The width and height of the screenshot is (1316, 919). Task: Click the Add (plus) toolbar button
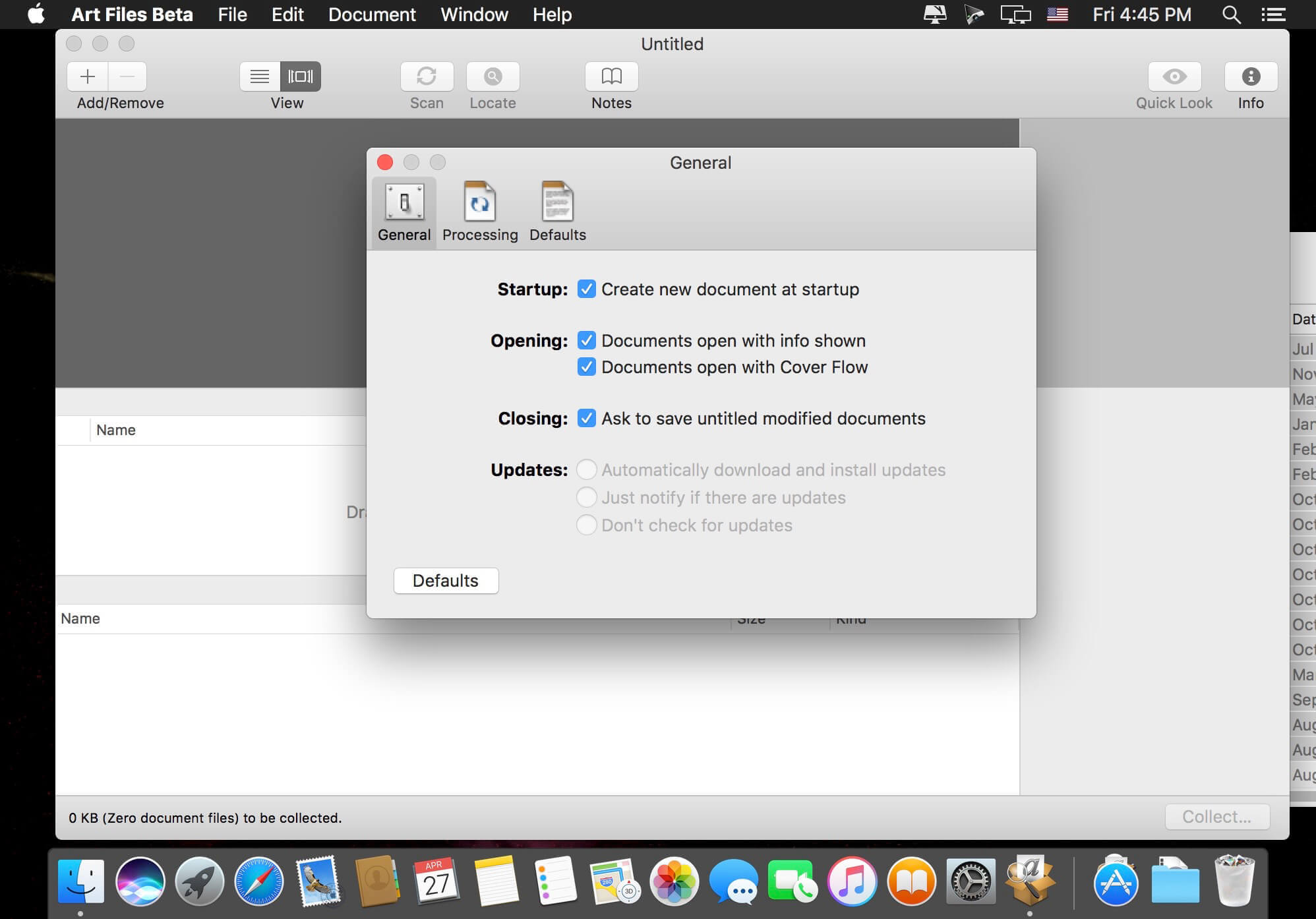click(88, 76)
